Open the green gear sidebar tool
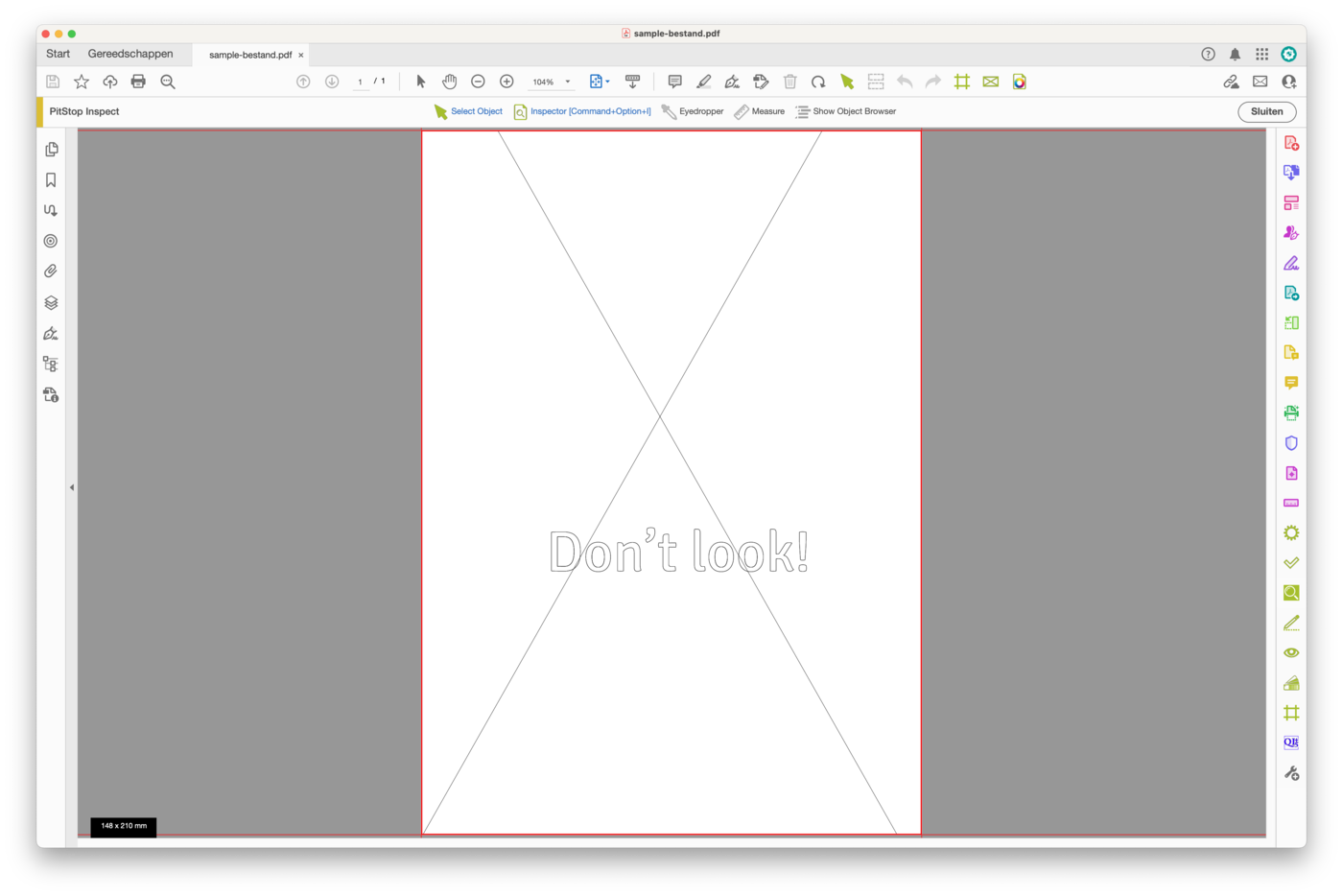The height and width of the screenshot is (896, 1343). coord(1291,532)
